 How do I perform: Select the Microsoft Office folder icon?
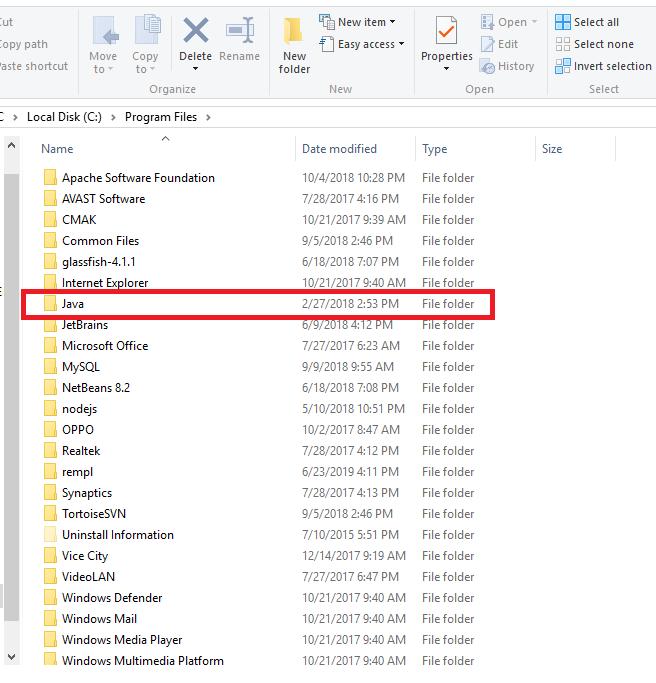pos(50,345)
